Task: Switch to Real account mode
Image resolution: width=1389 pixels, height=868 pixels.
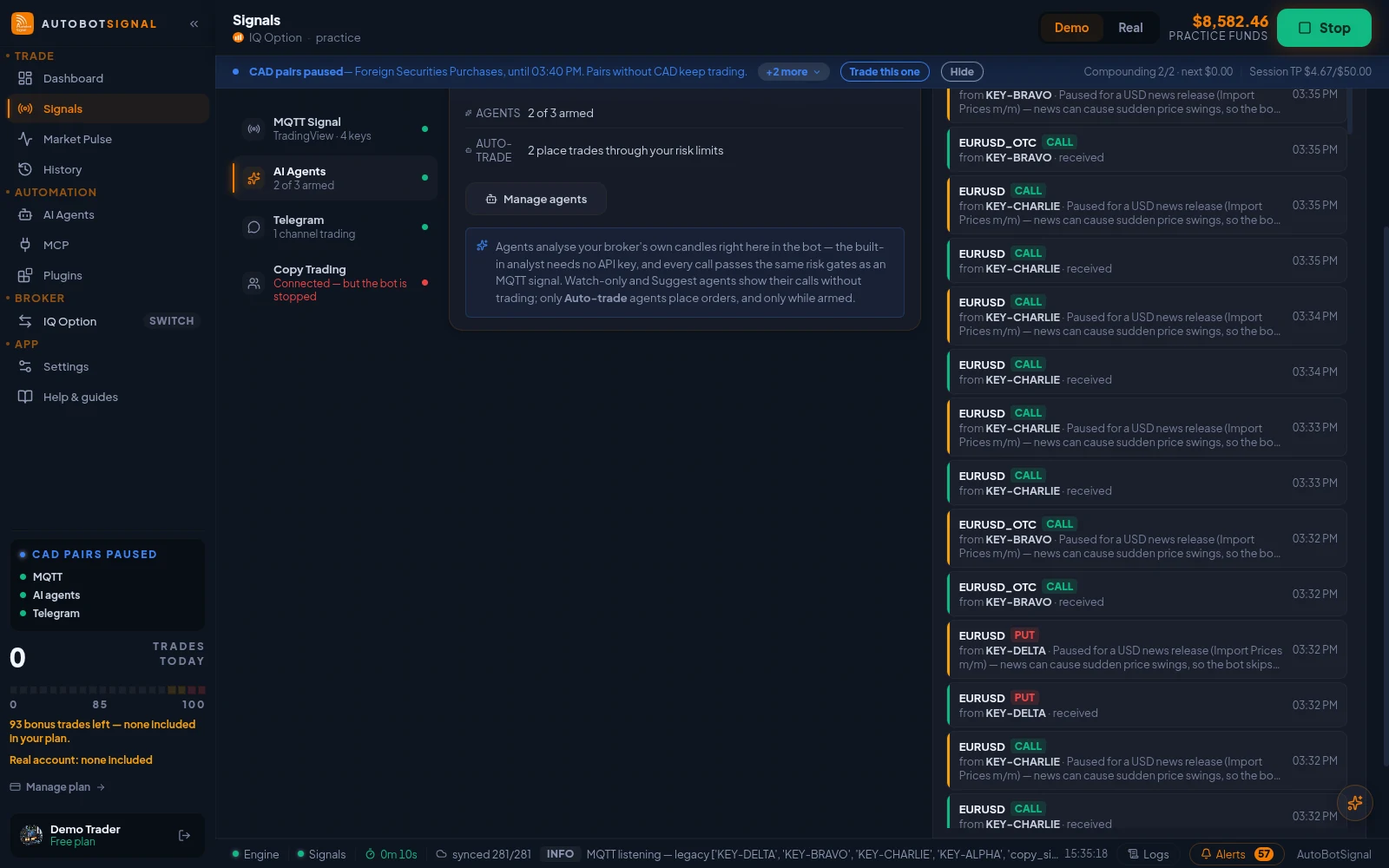Action: 1130,28
